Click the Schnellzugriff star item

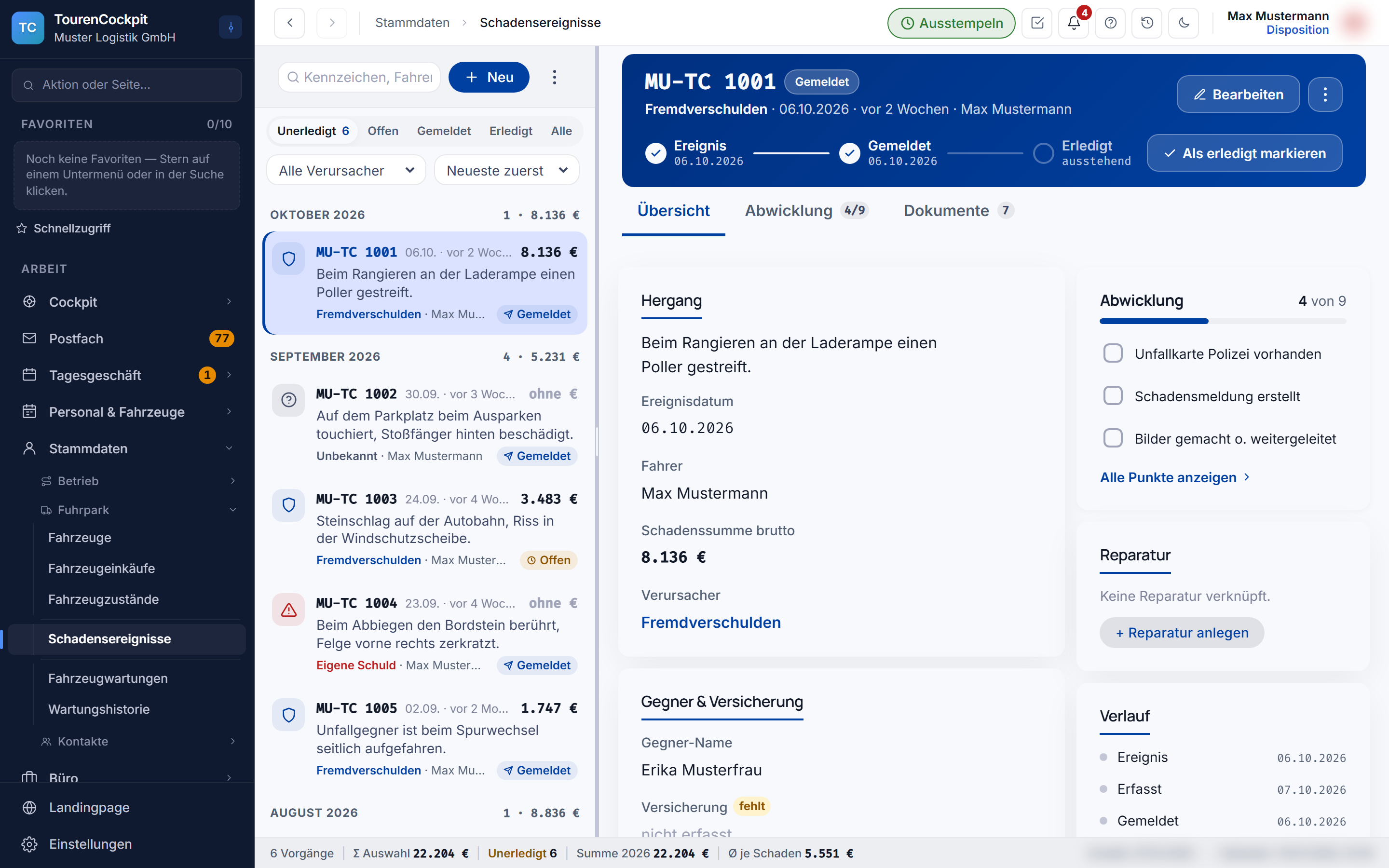coord(63,228)
